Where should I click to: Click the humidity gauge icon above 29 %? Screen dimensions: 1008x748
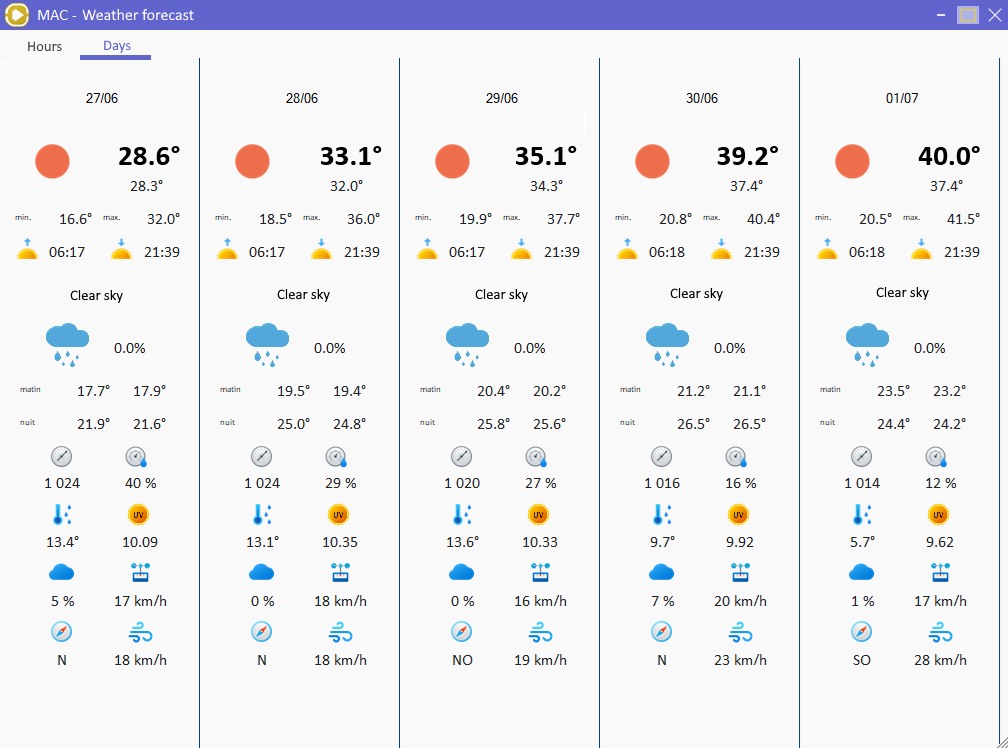click(x=336, y=457)
